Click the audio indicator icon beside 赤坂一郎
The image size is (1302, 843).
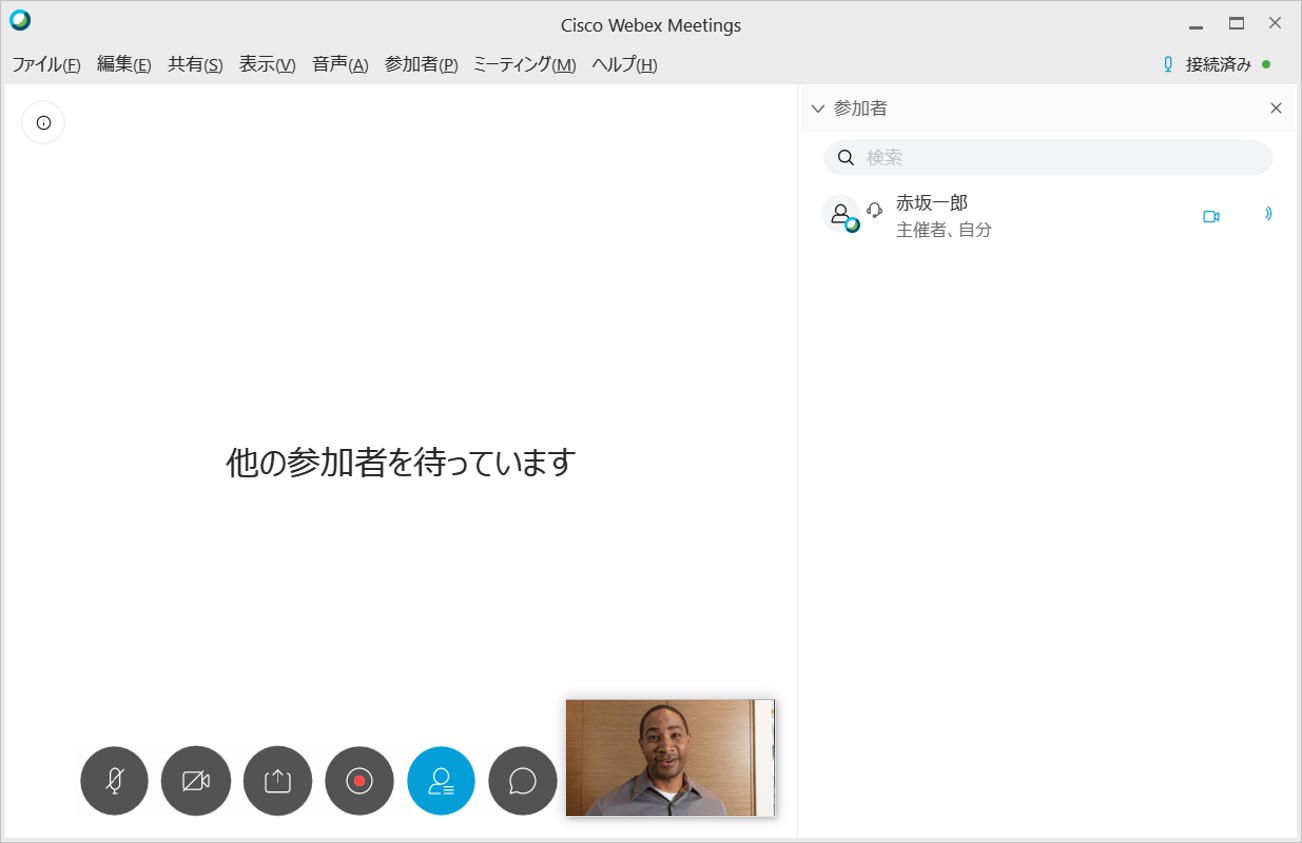point(1267,214)
